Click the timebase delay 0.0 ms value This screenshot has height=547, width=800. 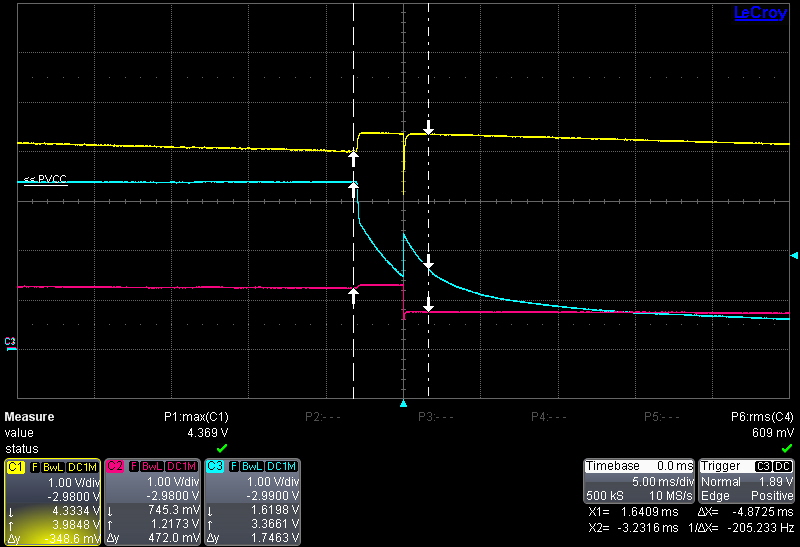pyautogui.click(x=675, y=466)
